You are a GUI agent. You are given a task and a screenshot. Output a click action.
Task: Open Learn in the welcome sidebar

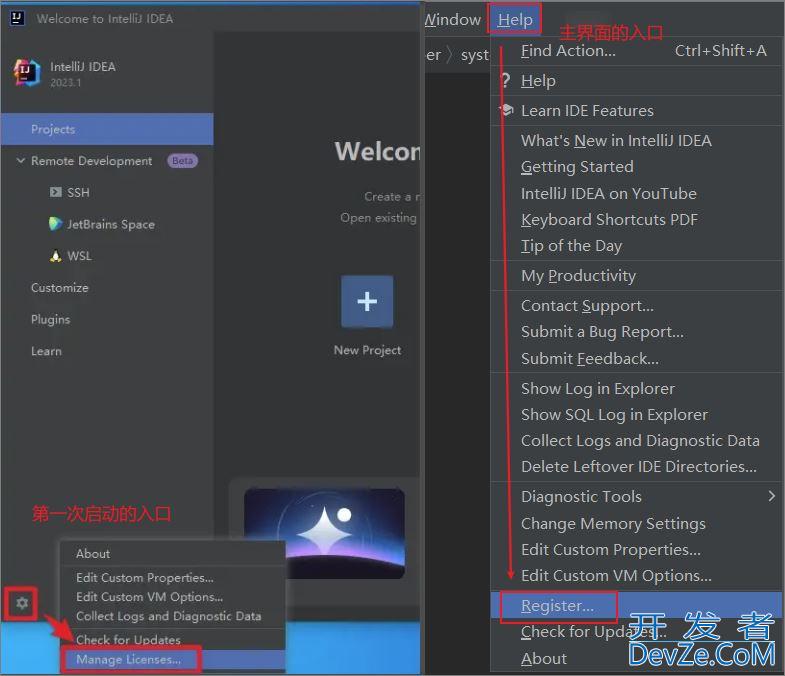47,351
